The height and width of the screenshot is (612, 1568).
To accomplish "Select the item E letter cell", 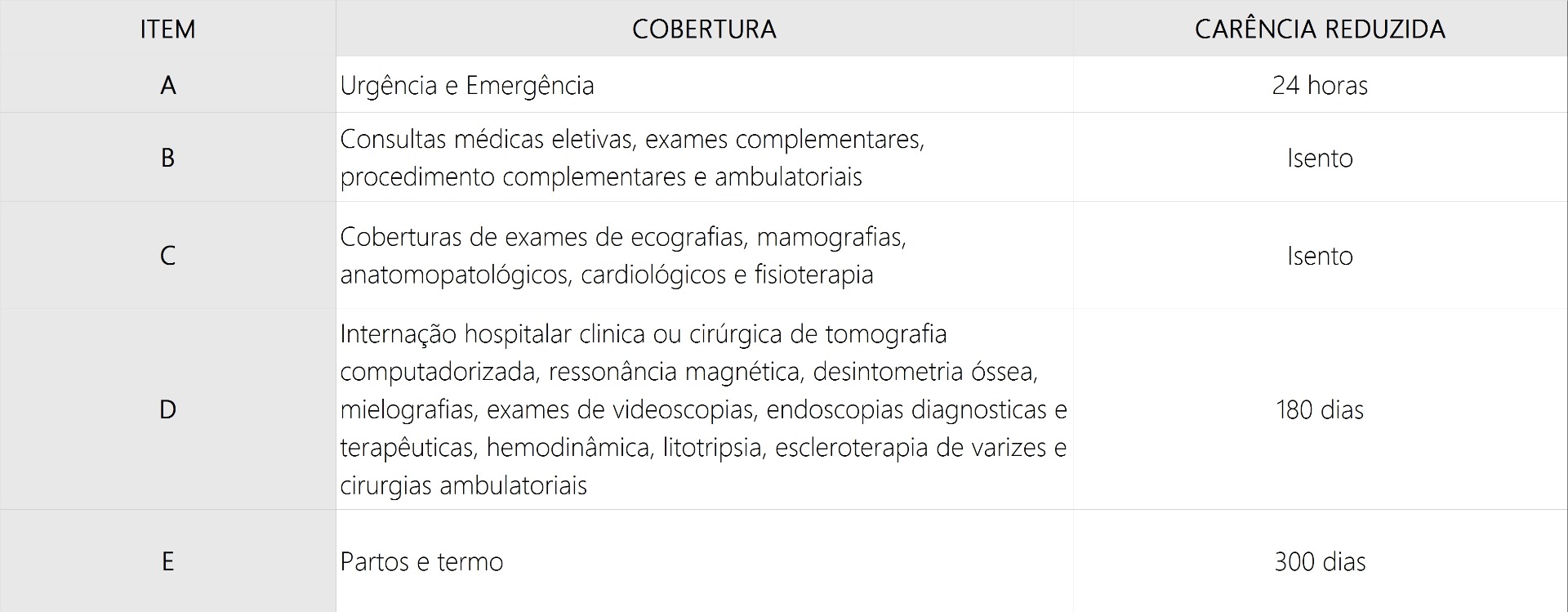I will (x=167, y=561).
